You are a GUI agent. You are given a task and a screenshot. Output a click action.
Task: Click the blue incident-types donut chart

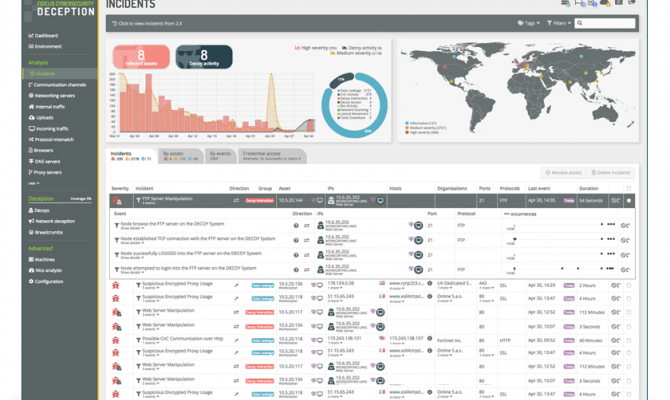pyautogui.click(x=354, y=105)
